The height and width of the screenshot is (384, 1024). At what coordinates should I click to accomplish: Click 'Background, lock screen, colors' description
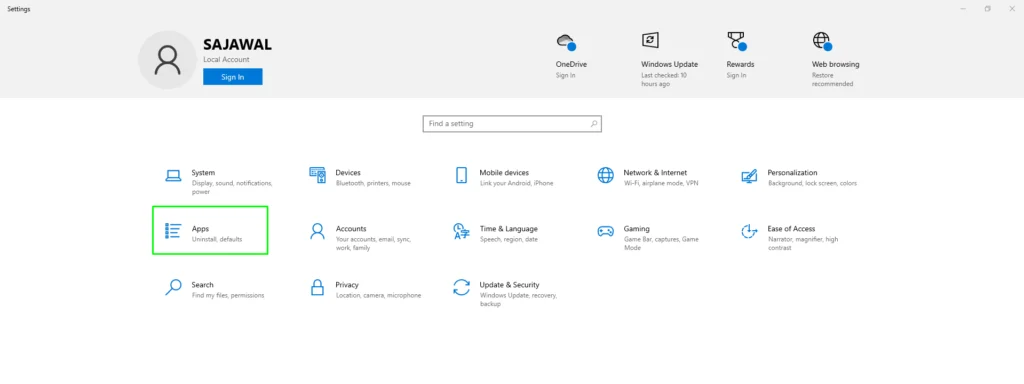click(x=812, y=184)
